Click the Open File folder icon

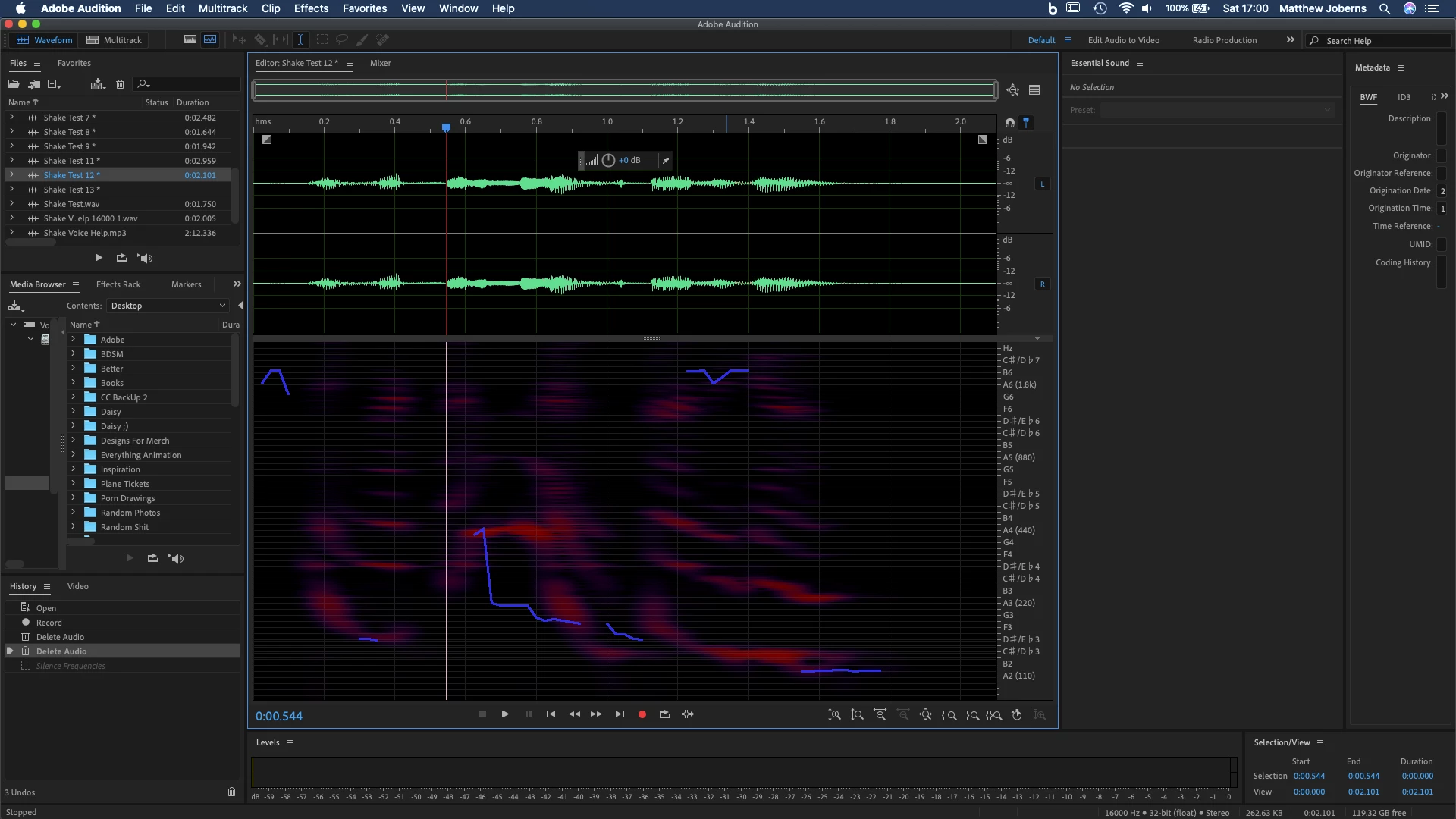[14, 84]
